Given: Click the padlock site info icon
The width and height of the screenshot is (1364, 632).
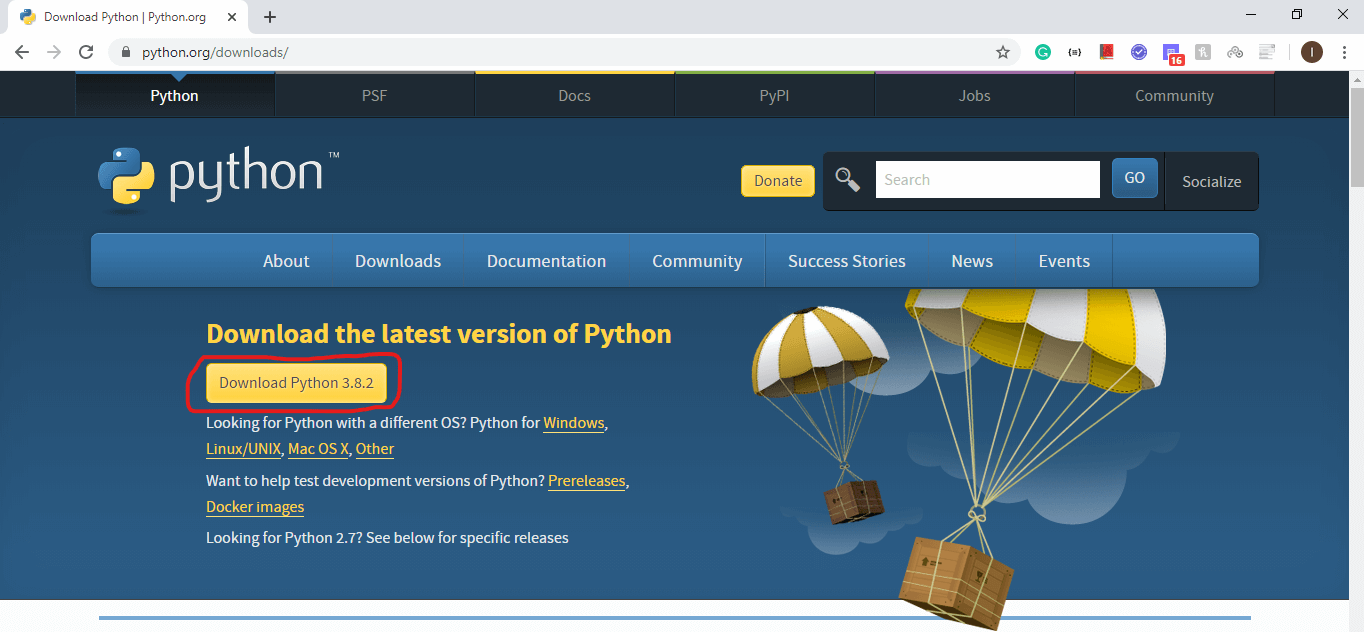Looking at the screenshot, I should tap(126, 52).
